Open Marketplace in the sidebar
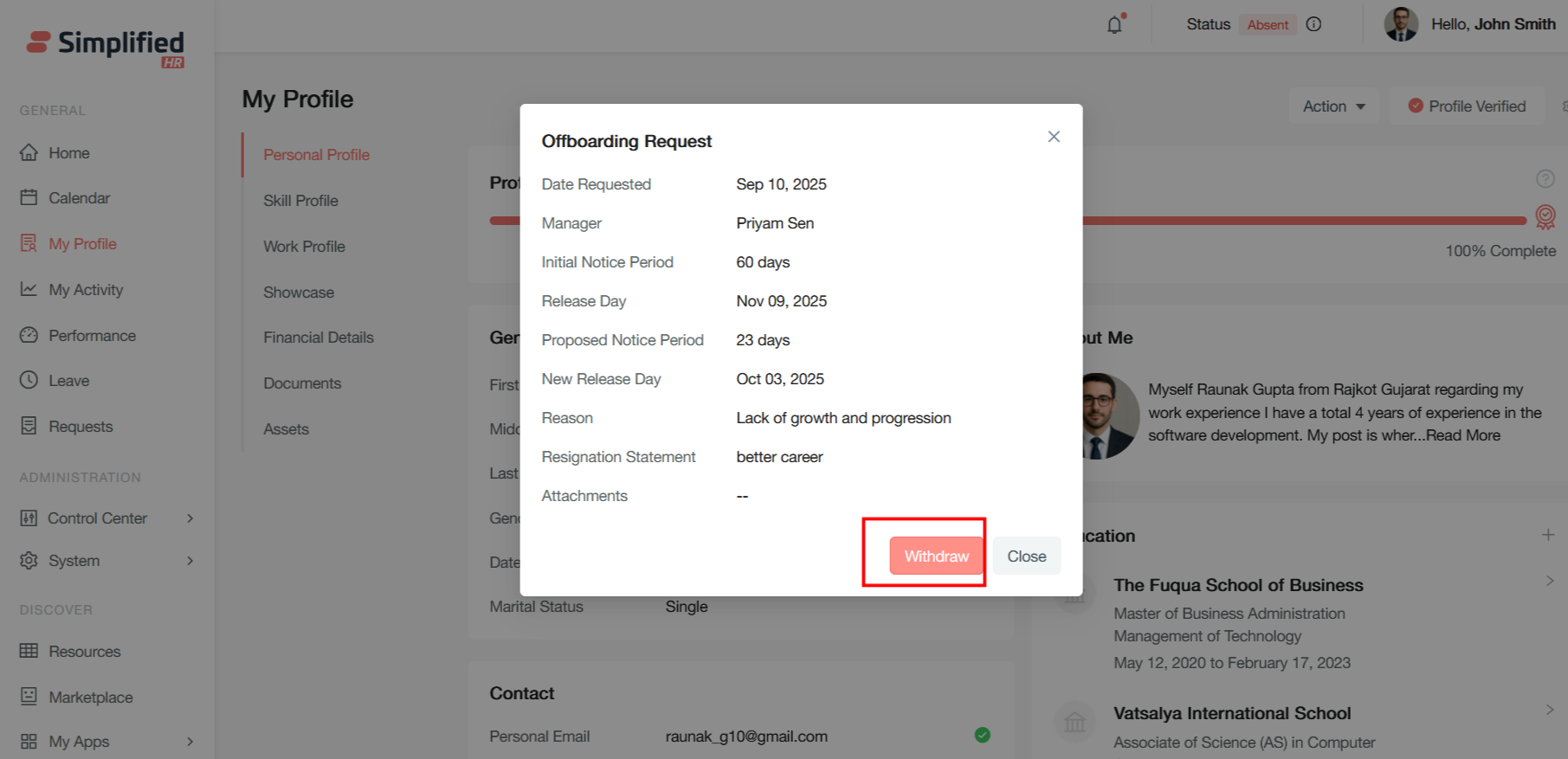The image size is (1568, 759). tap(90, 698)
